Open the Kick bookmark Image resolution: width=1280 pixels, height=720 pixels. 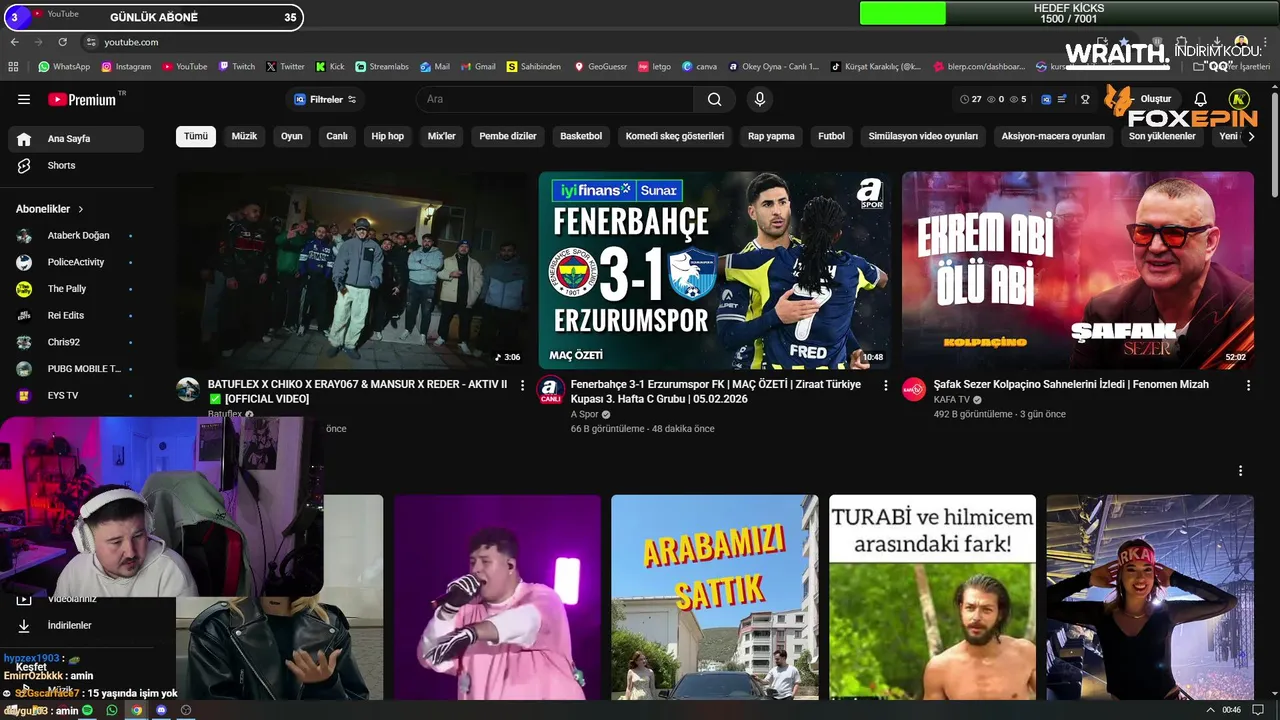pos(330,67)
